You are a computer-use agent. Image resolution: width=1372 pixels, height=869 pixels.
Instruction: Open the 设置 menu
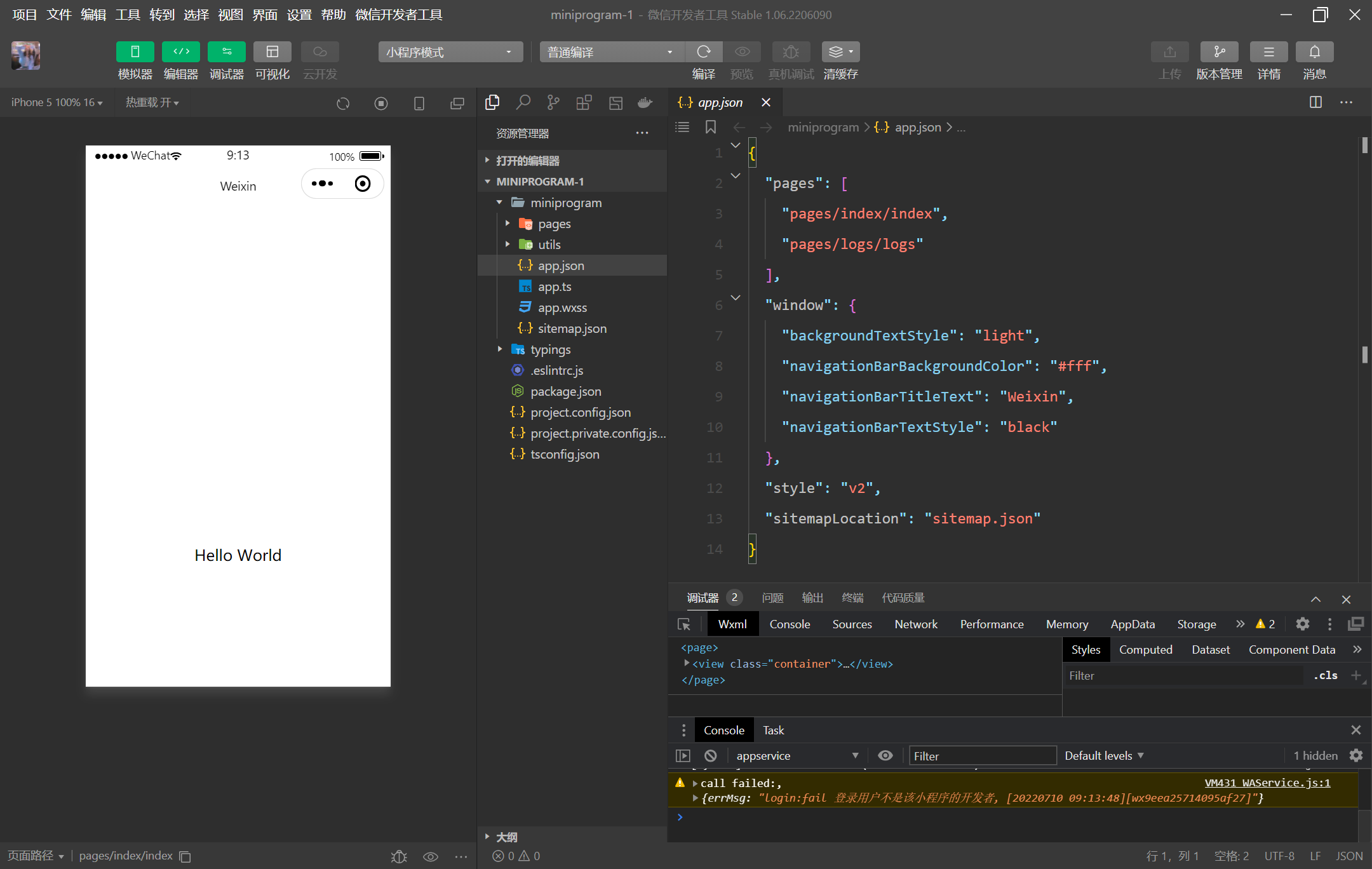point(299,15)
